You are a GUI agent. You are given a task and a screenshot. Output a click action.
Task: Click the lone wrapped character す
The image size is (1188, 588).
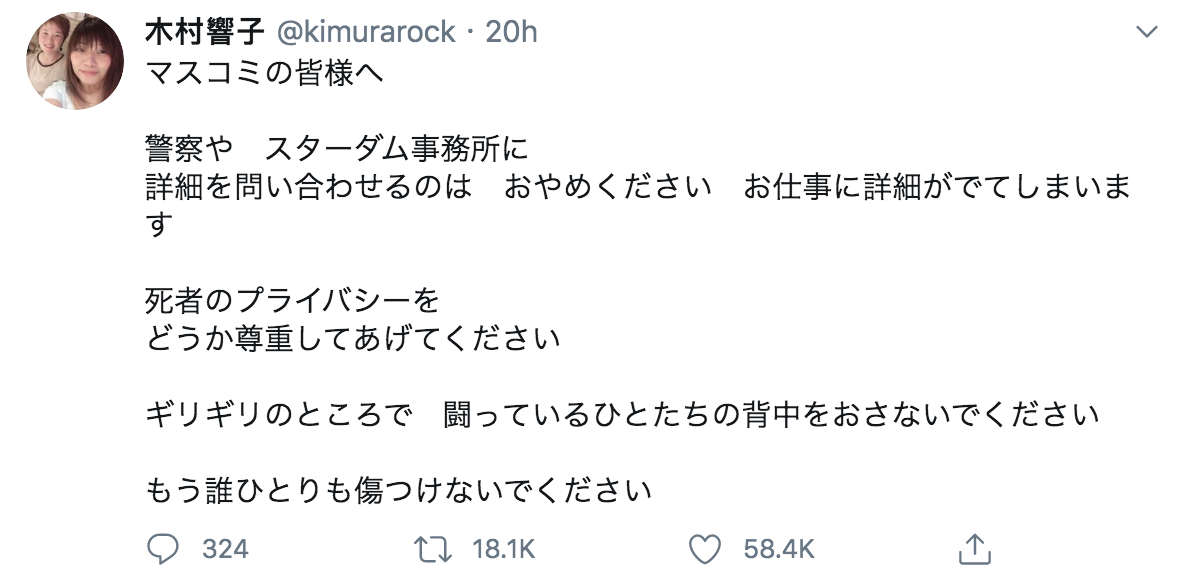[159, 226]
